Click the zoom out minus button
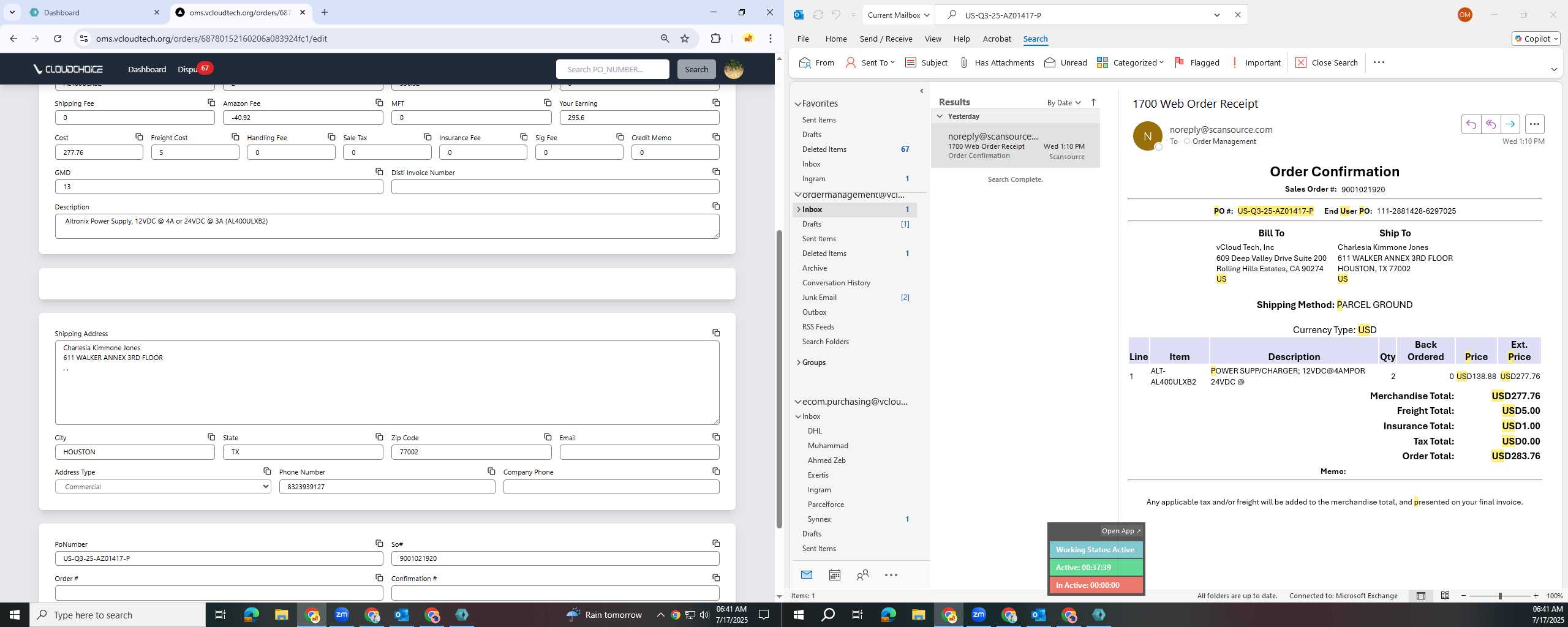Image resolution: width=1568 pixels, height=627 pixels. tap(1464, 596)
